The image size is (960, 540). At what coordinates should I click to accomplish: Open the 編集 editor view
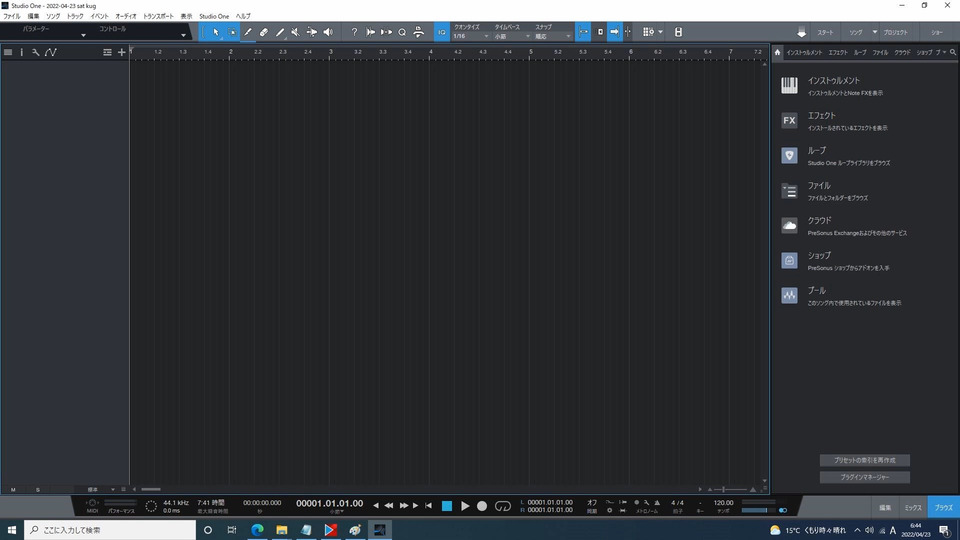tap(885, 508)
